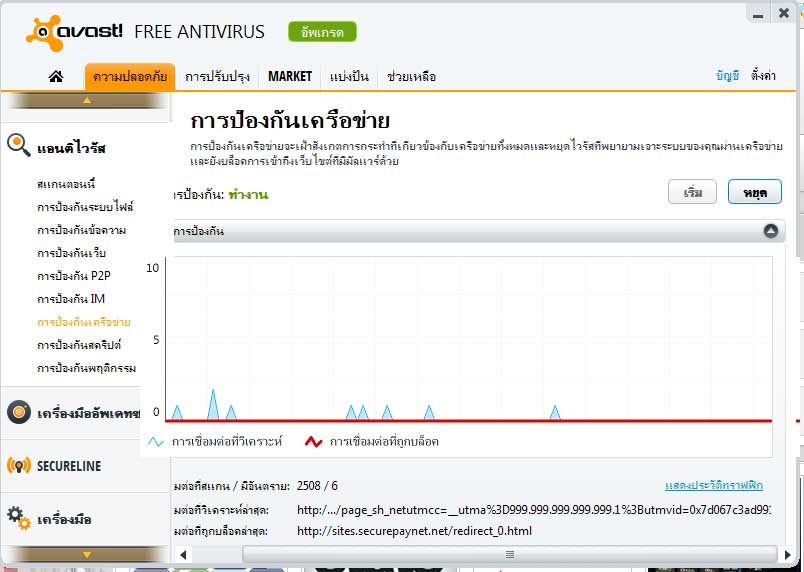
Task: Open the ความปลอดภัย tab
Action: click(x=130, y=77)
